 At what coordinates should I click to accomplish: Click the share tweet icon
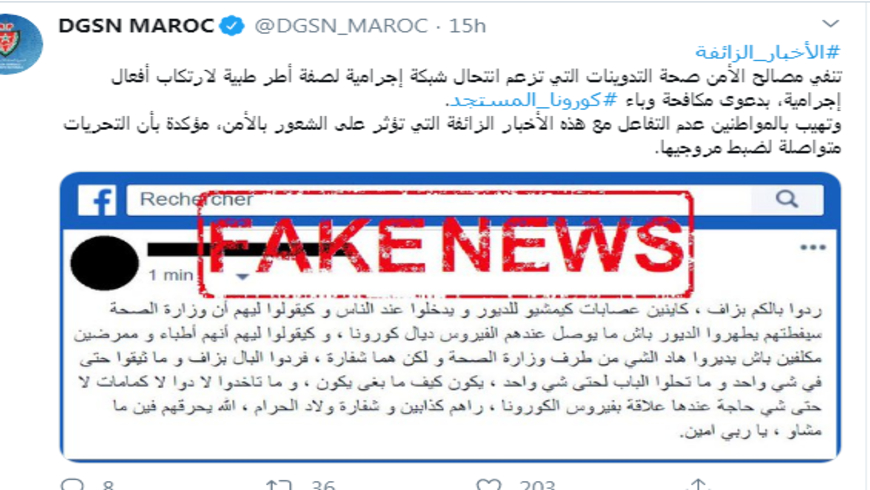[698, 485]
